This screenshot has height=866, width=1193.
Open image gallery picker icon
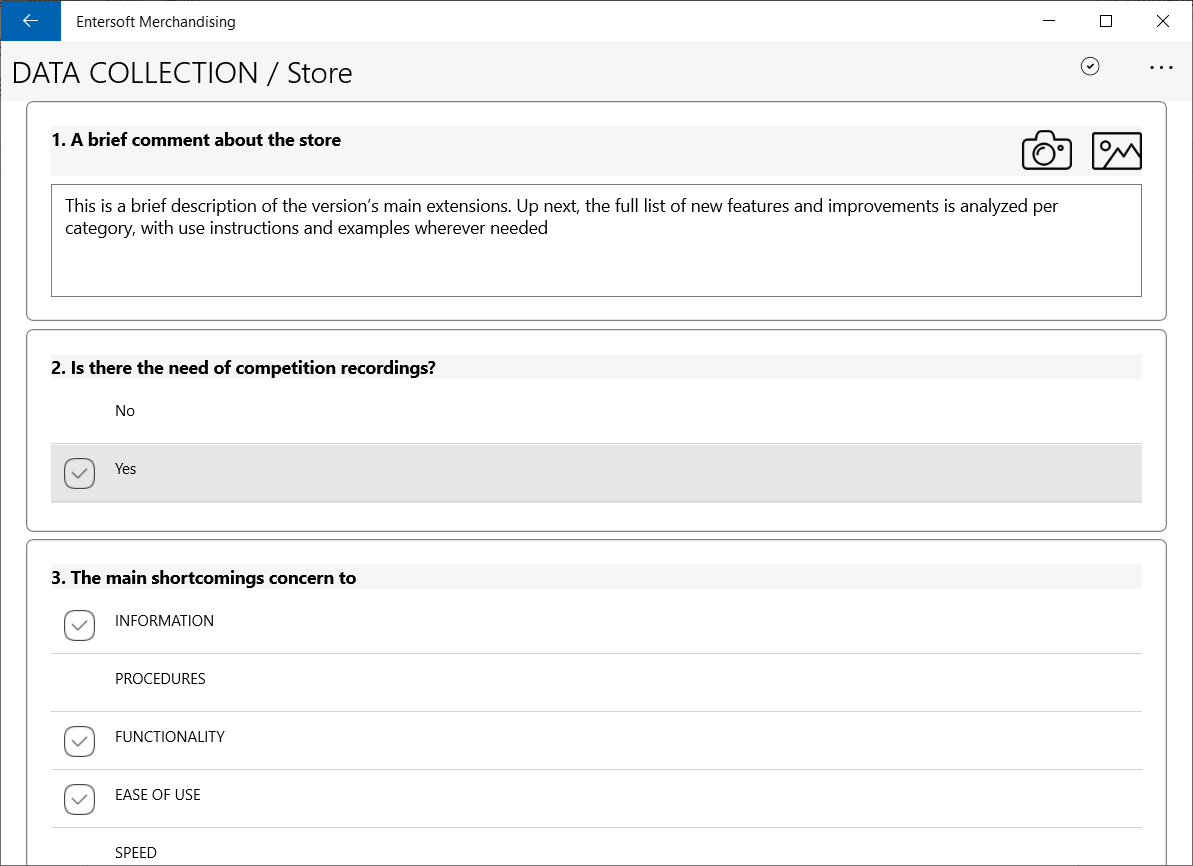pos(1116,151)
